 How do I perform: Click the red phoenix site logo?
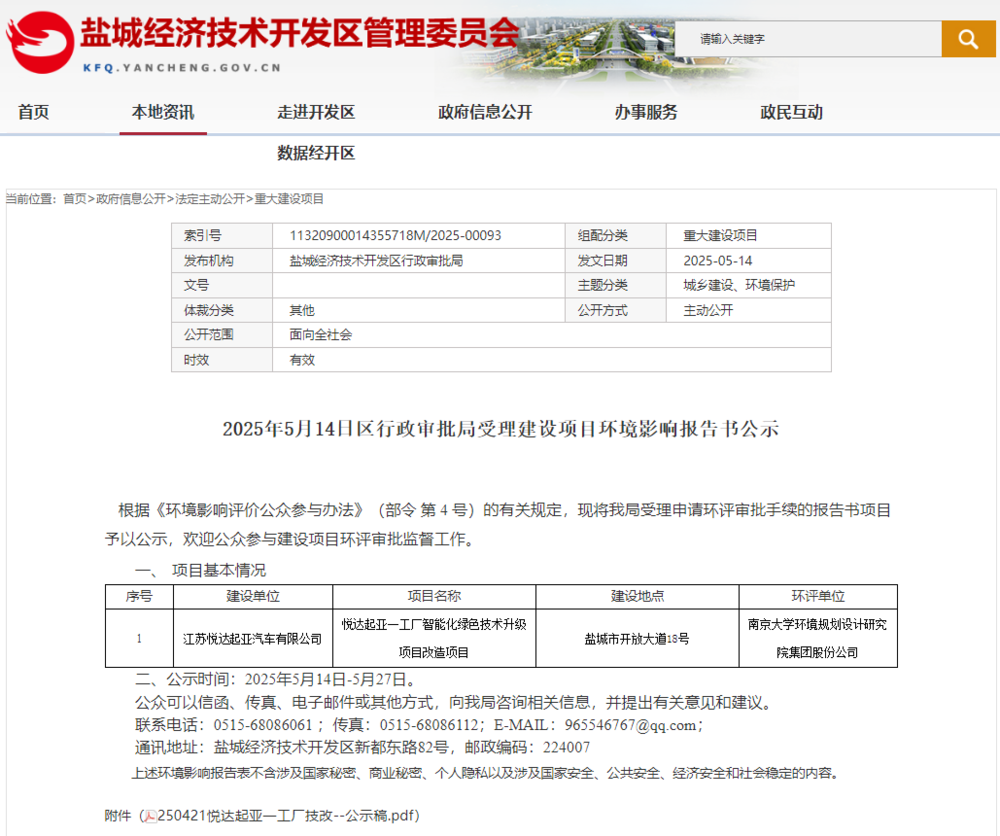38,42
